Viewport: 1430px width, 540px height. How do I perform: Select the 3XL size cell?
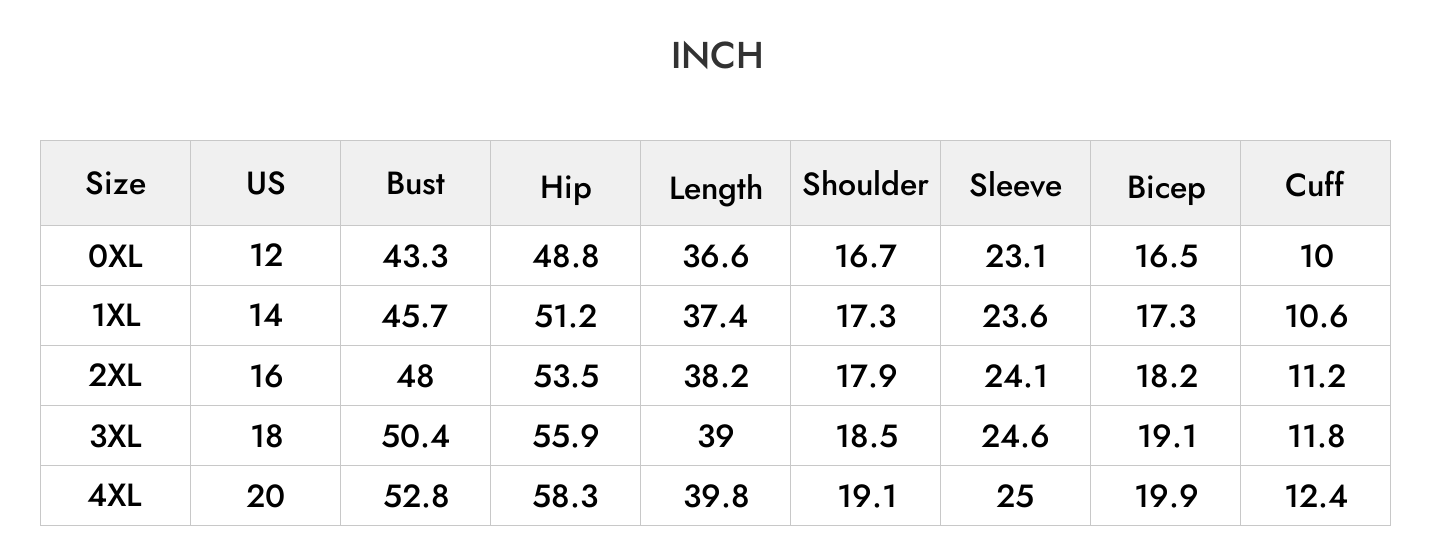point(115,436)
